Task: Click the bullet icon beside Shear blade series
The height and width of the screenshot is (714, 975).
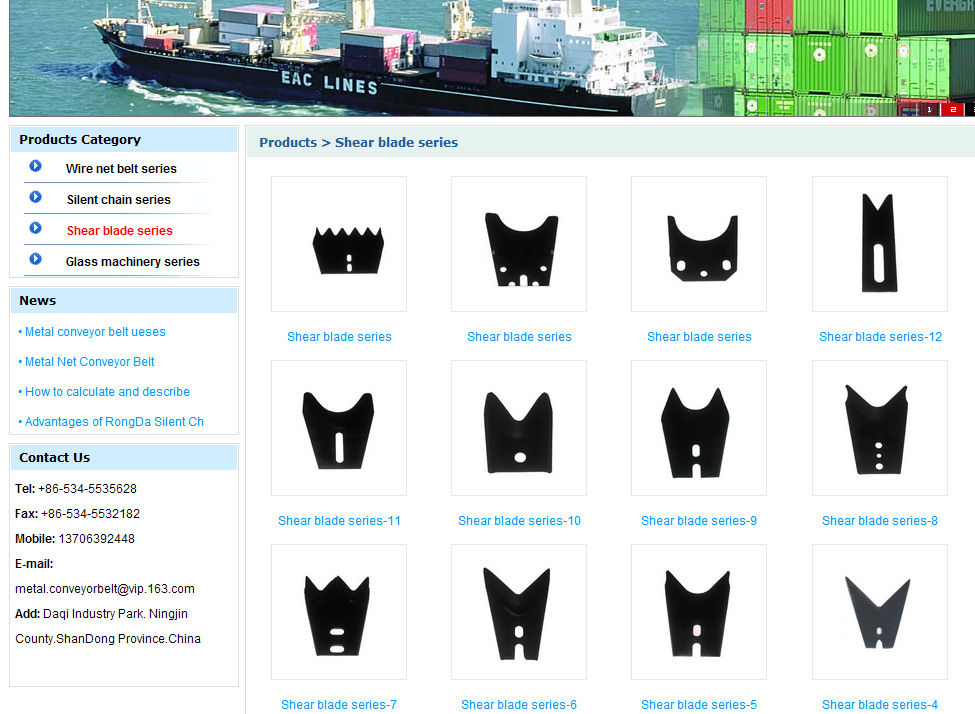Action: 36,229
